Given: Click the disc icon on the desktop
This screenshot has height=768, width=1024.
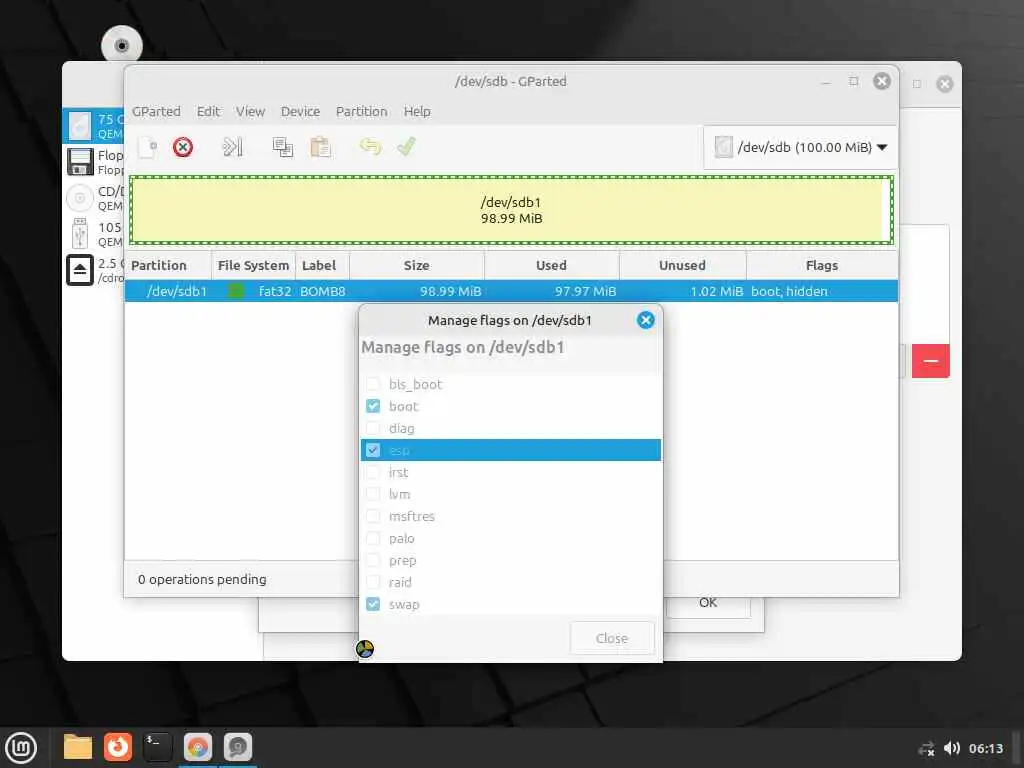Looking at the screenshot, I should (122, 46).
